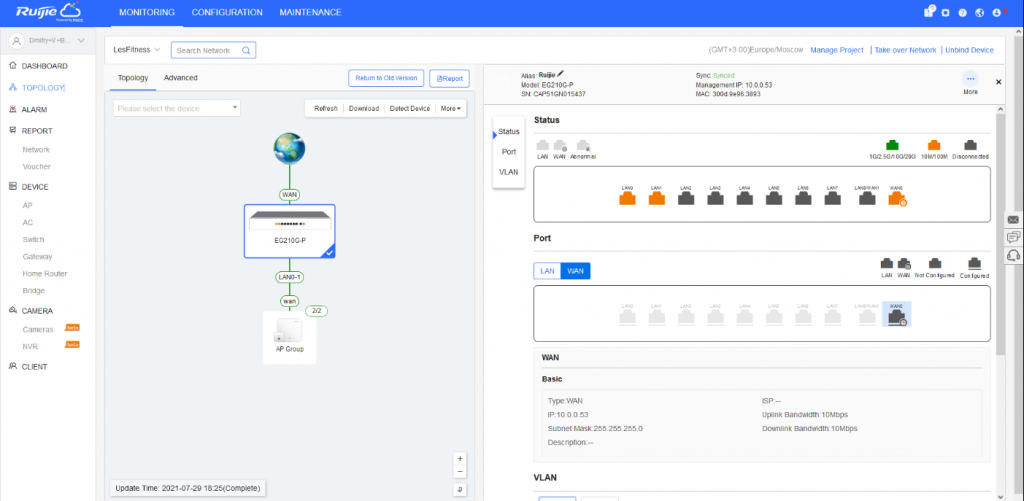
Task: Edit device alias with pencil icon
Action: point(561,73)
